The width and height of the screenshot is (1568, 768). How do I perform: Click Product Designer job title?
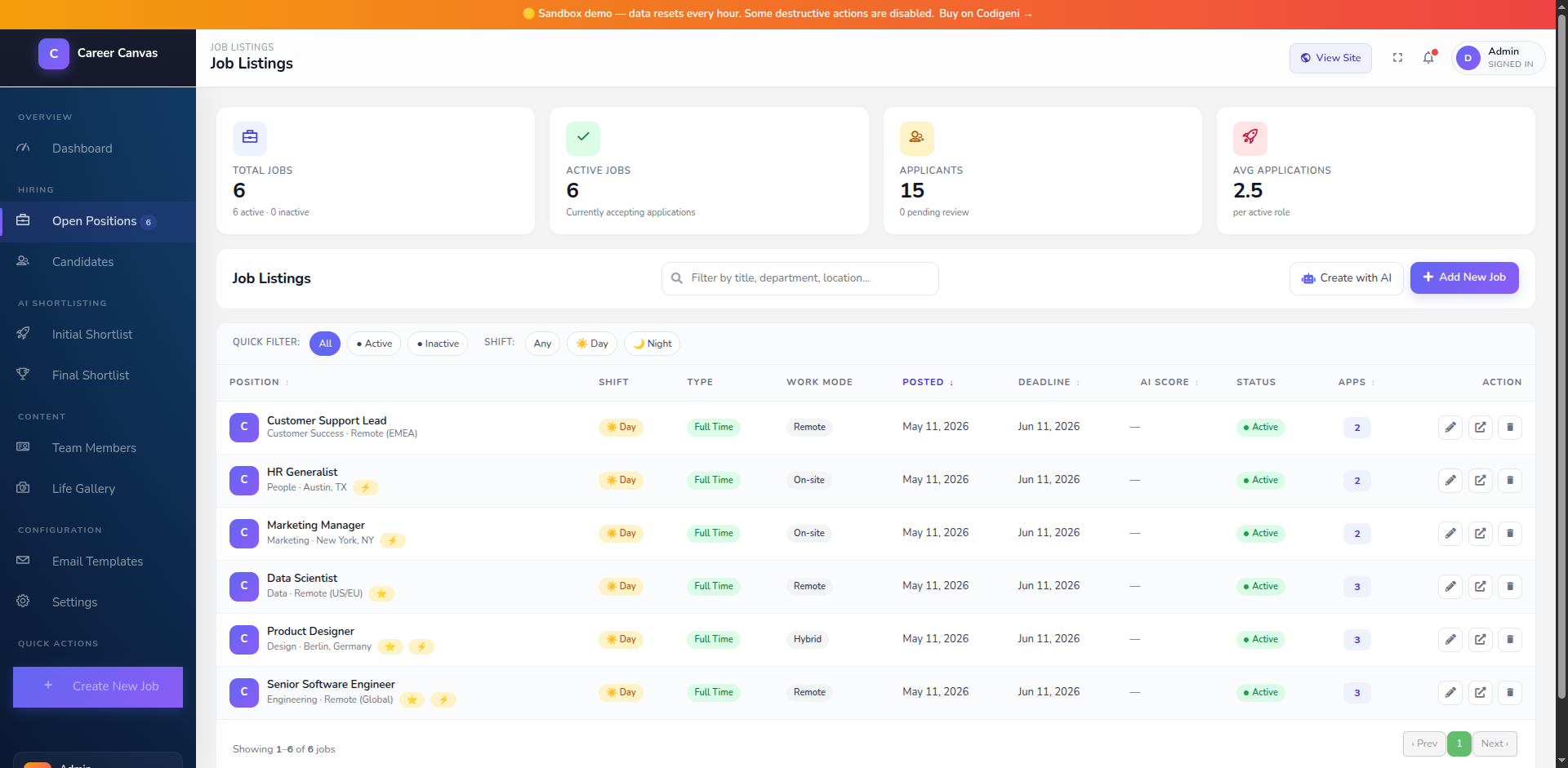point(310,631)
